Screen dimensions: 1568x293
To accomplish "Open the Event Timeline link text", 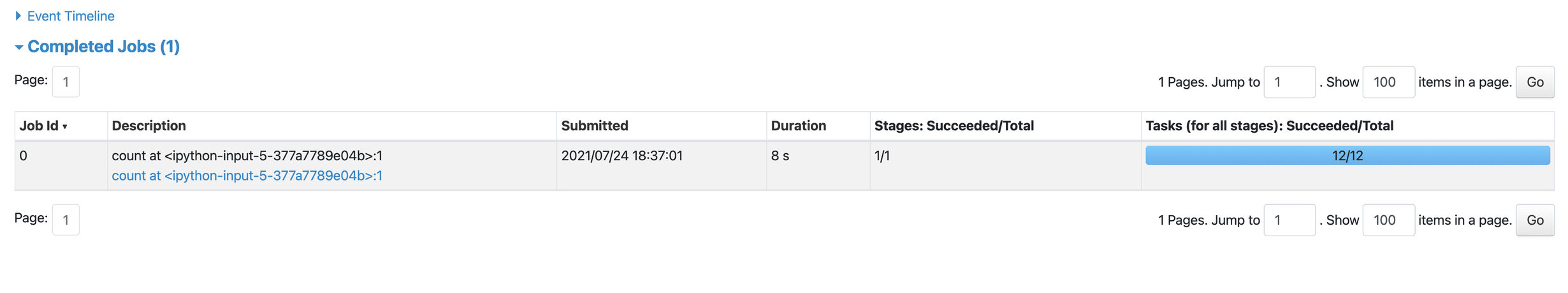I will click(71, 16).
